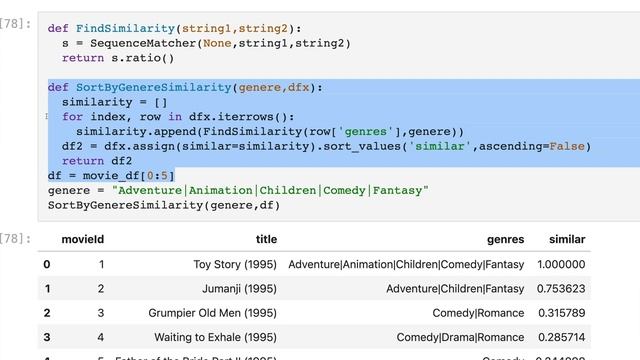Image resolution: width=640 pixels, height=360 pixels.
Task: Click the movieId cell of Waiting to Exhale
Action: click(x=100, y=338)
